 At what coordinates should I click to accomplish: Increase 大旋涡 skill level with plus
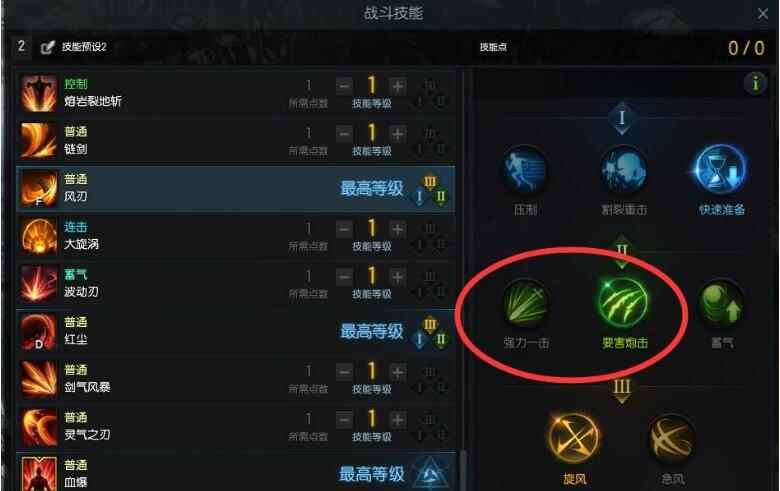coord(397,229)
